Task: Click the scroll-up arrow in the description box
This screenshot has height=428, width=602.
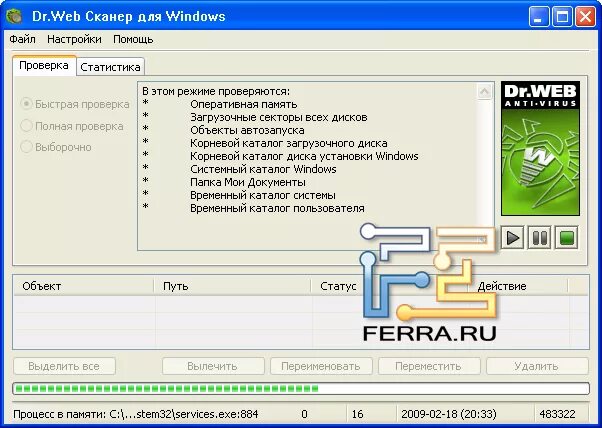Action: pos(485,92)
